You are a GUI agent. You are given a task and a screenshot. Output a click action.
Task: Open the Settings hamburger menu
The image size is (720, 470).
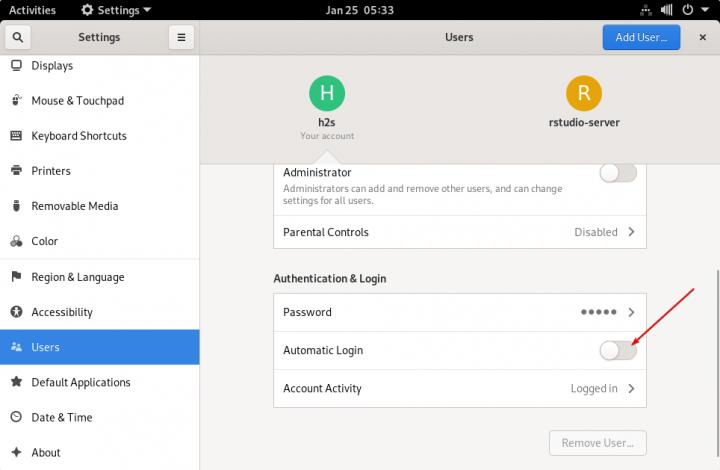click(181, 38)
